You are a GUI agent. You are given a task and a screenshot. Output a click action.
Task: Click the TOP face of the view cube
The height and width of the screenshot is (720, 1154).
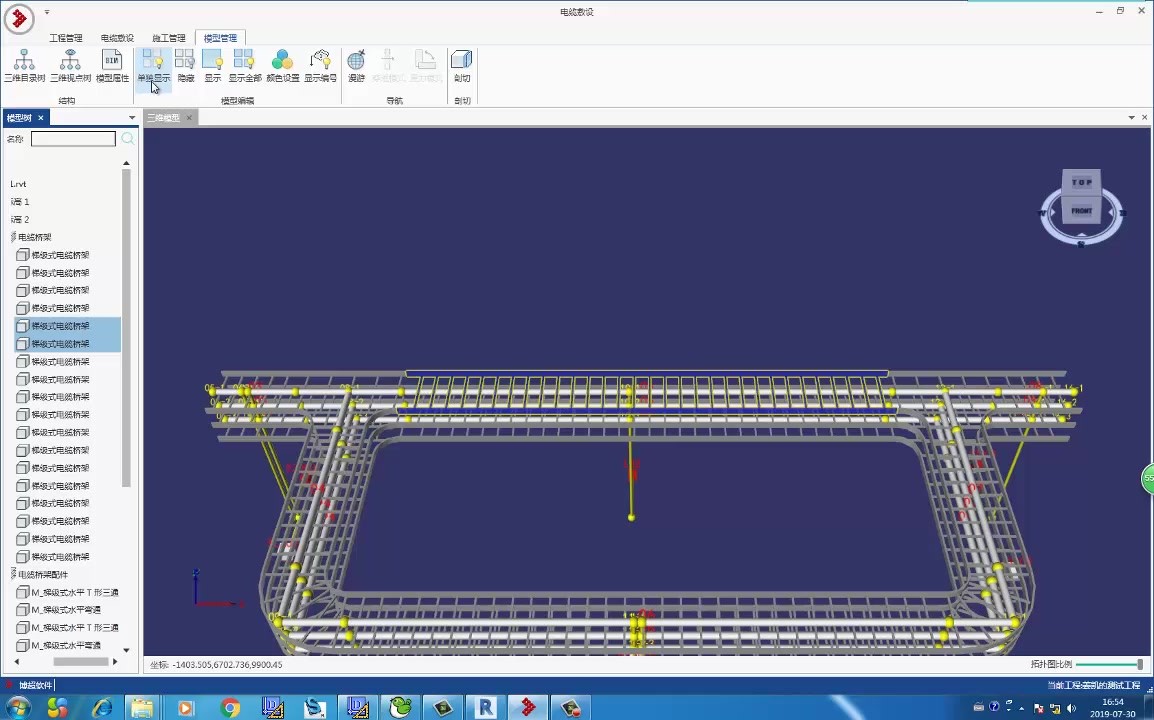1081,182
